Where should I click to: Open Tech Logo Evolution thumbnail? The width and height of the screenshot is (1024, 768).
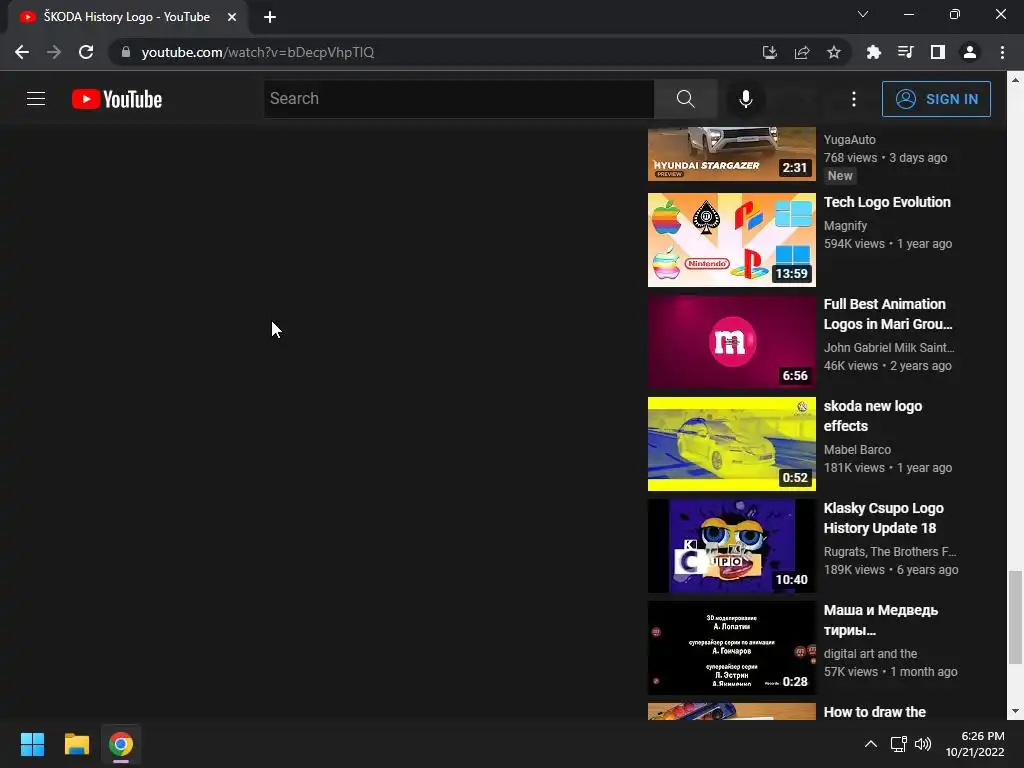pyautogui.click(x=731, y=240)
